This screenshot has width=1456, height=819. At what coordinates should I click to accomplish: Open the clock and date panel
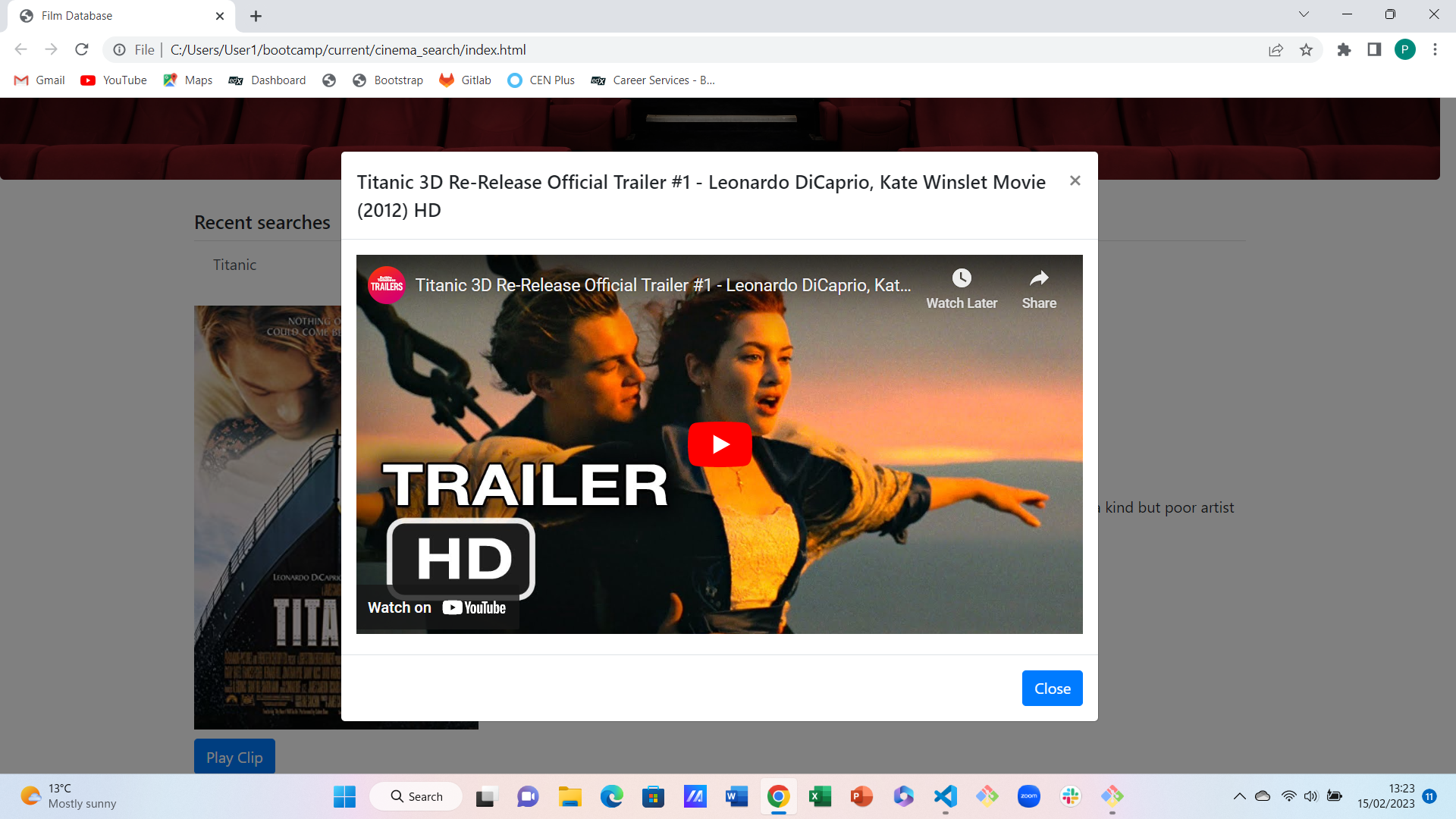click(x=1385, y=796)
